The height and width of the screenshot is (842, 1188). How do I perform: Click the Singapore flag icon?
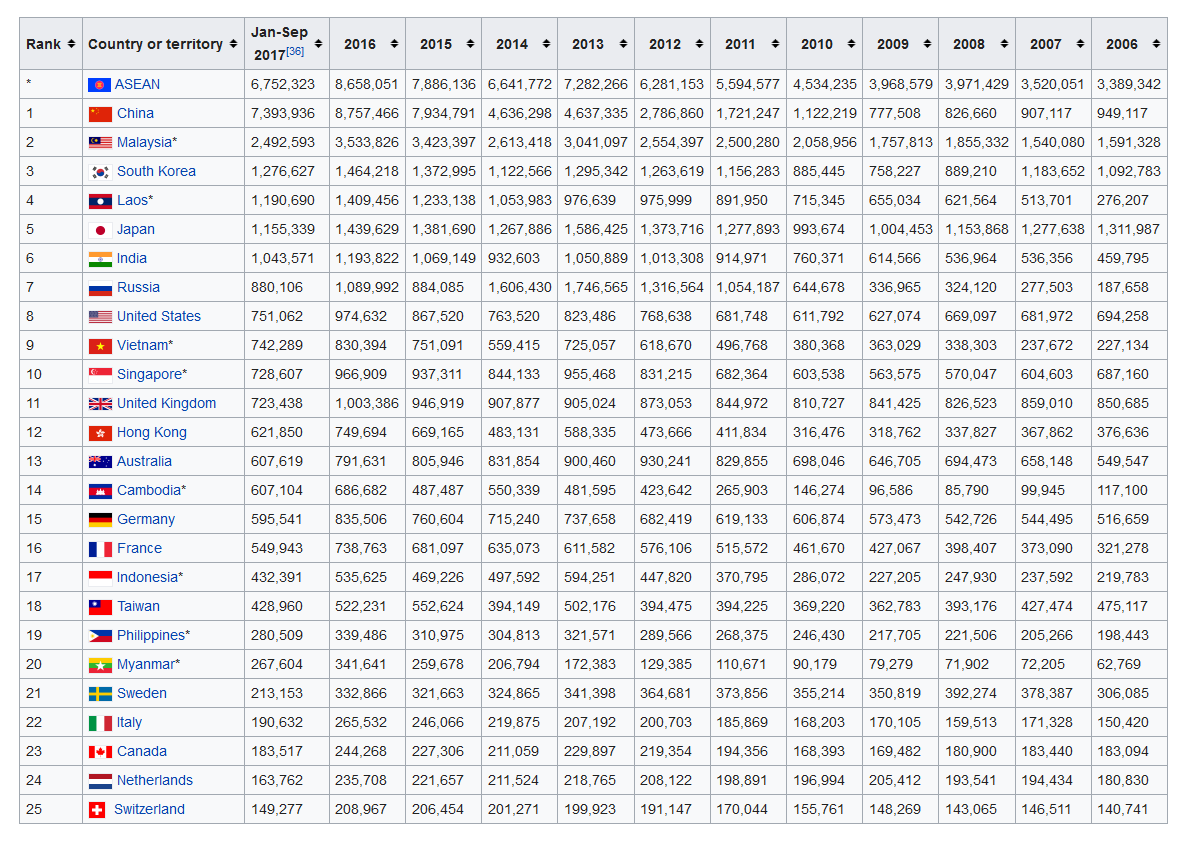pos(100,375)
